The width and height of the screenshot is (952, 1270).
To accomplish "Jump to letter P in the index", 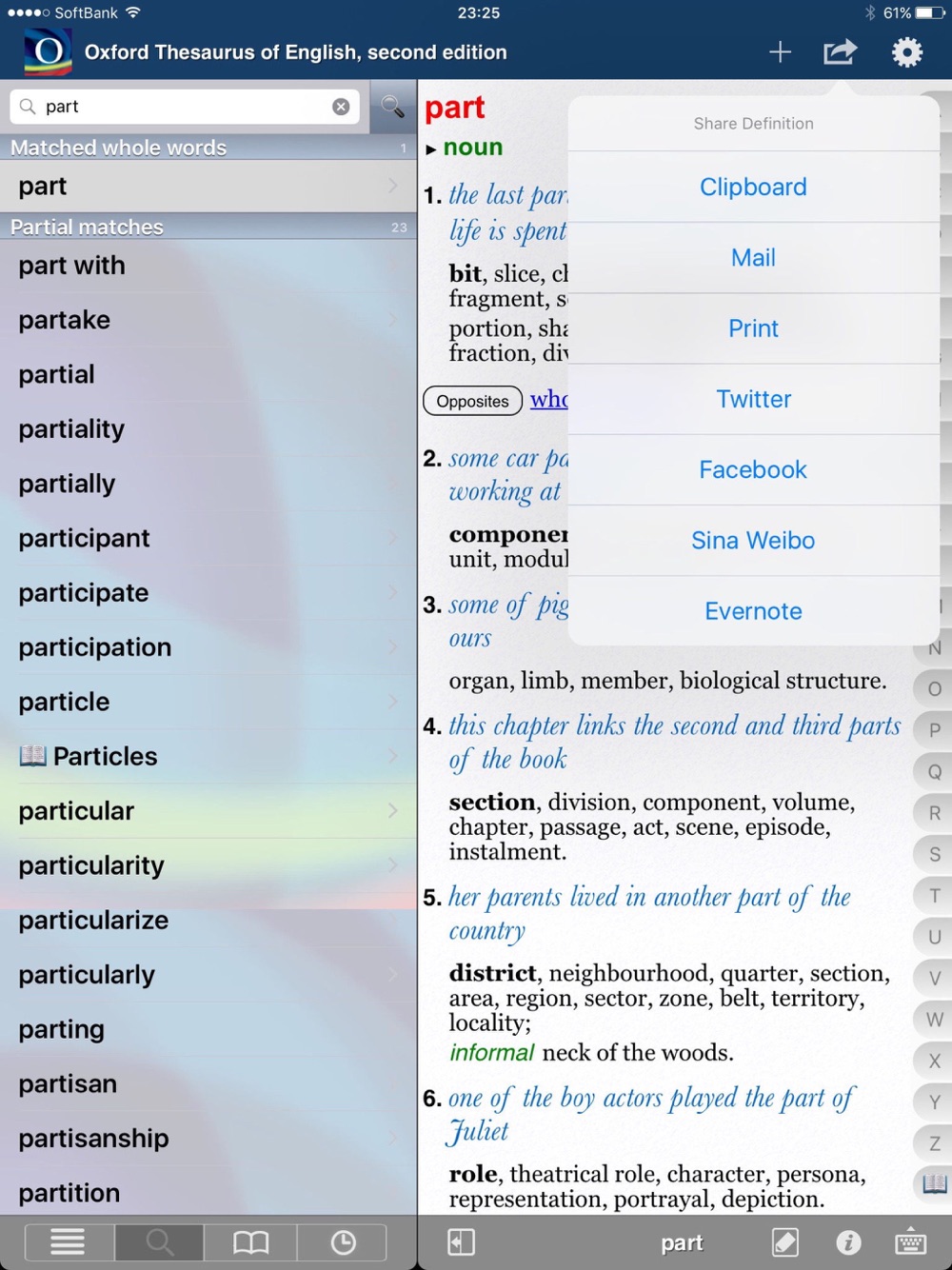I will pos(935,730).
